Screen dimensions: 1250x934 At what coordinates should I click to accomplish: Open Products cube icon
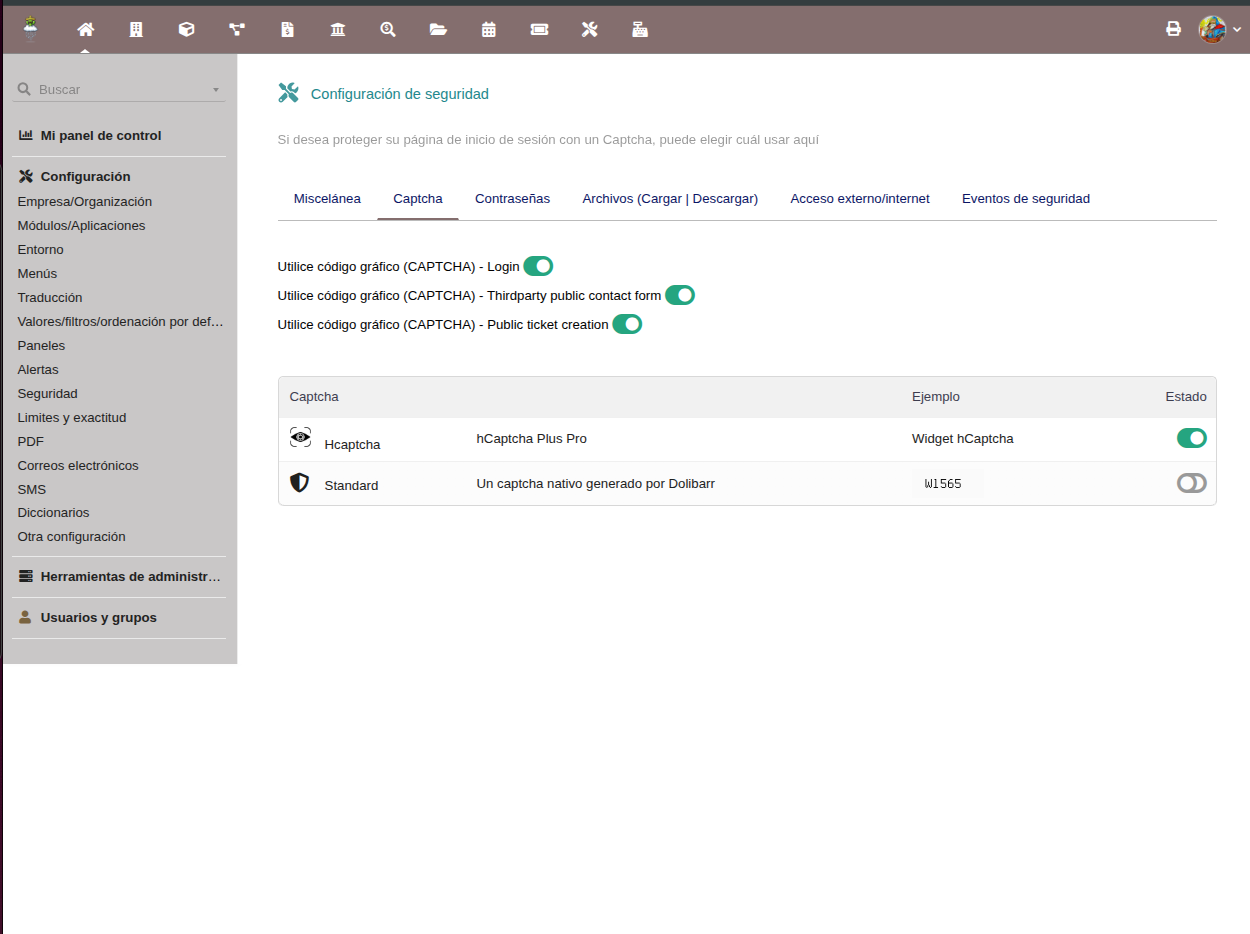(186, 29)
